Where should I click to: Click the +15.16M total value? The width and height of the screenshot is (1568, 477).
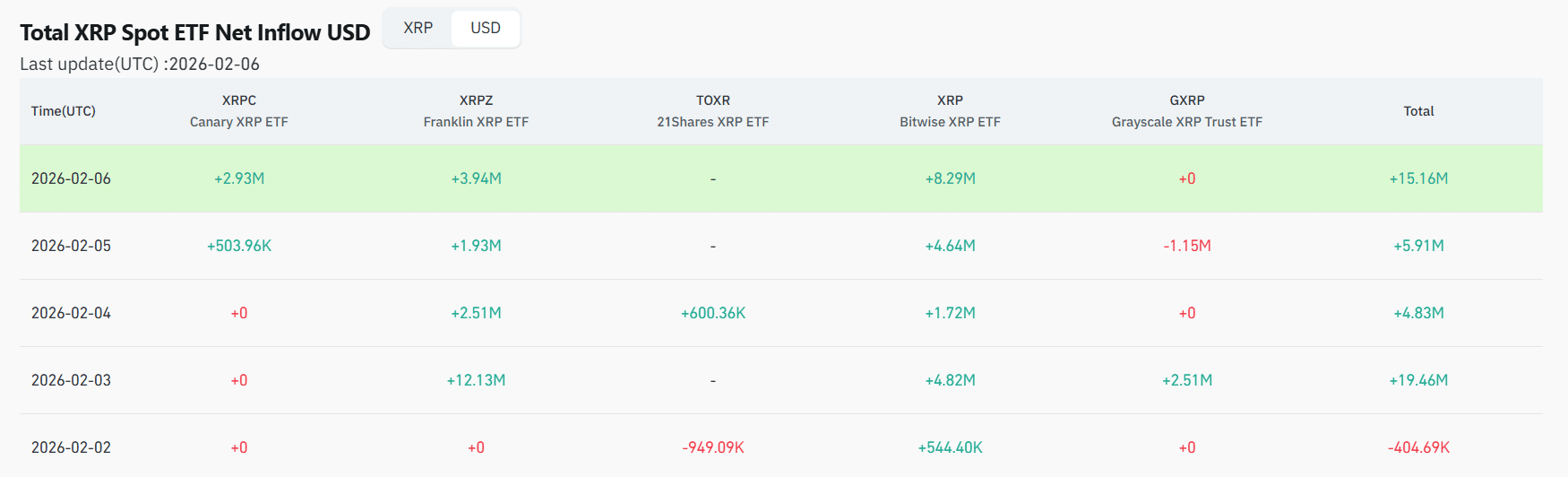click(1418, 178)
